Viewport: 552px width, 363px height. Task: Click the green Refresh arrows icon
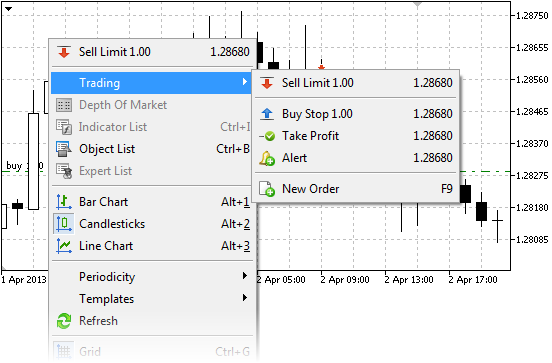pos(64,321)
